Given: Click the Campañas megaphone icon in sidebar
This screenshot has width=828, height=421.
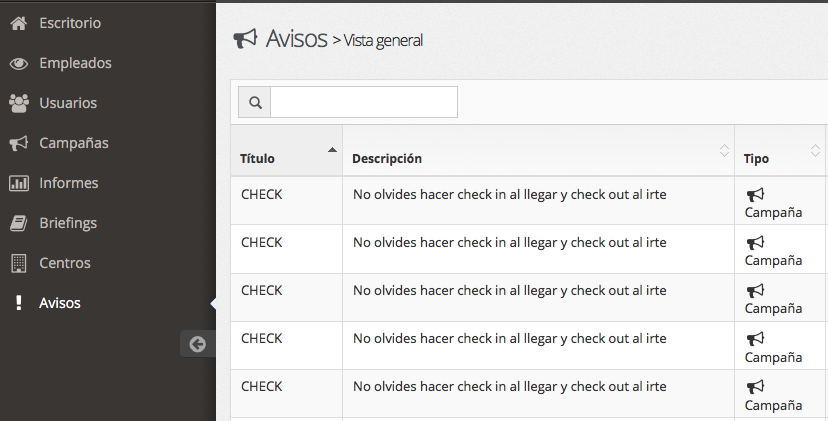Looking at the screenshot, I should (18, 143).
